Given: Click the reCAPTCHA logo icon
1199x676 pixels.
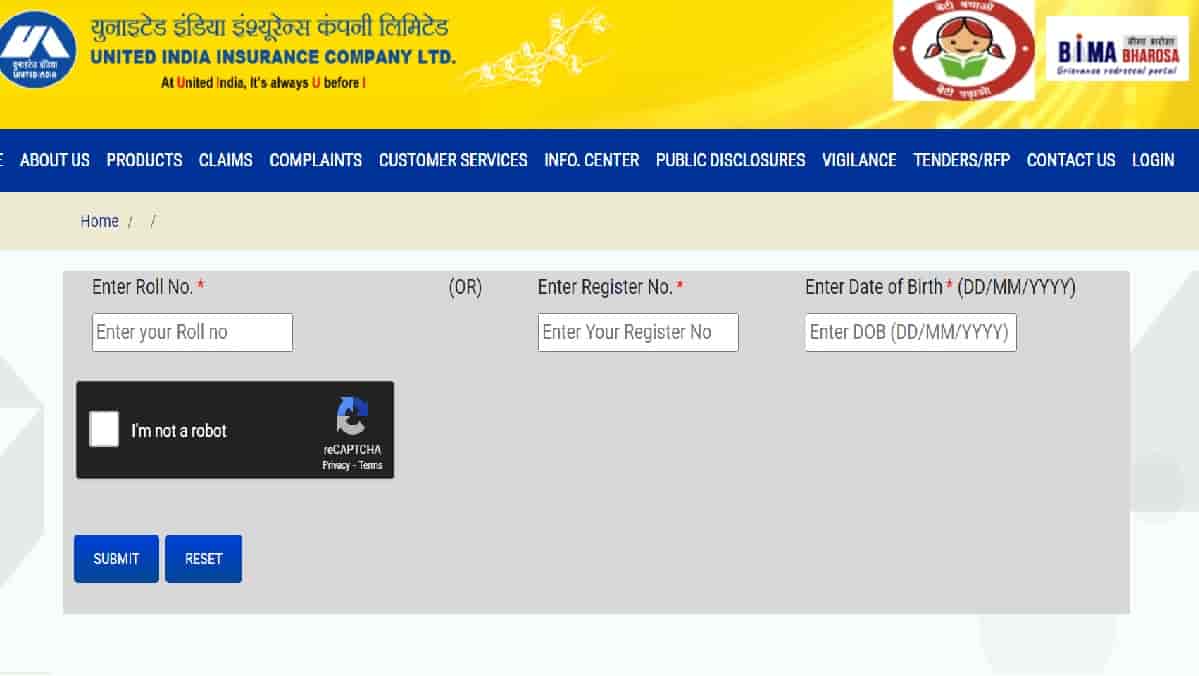Looking at the screenshot, I should (351, 417).
